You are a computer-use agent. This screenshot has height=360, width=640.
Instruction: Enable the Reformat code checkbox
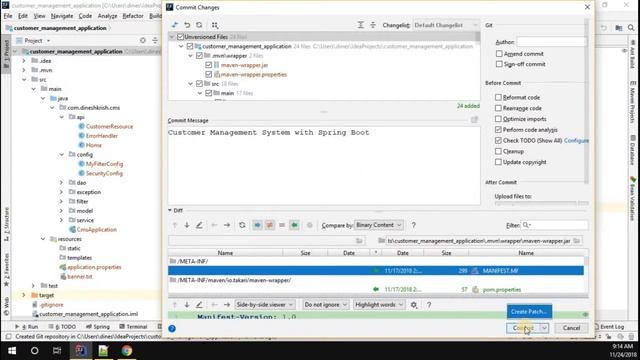498,97
